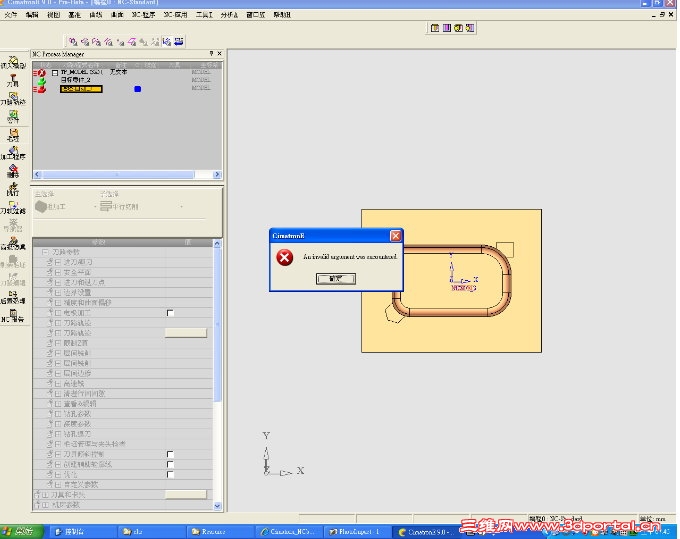680x539 pixels.
Task: Click the machine simulation icon above the greyed icons
Action: click(13, 243)
